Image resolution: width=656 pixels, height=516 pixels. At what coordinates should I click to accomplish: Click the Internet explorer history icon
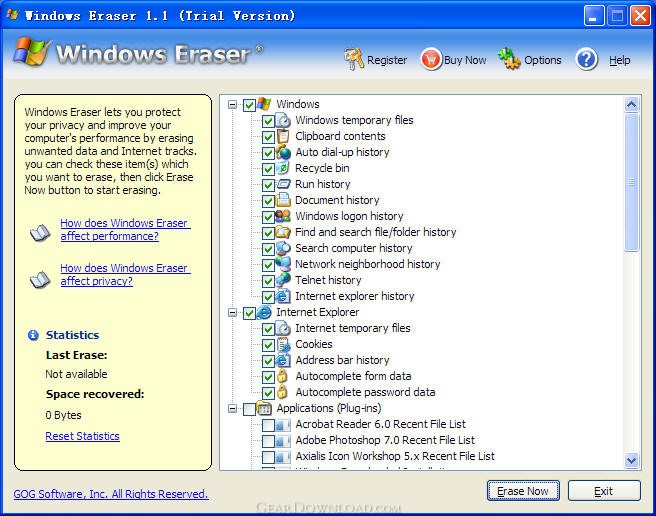pyautogui.click(x=283, y=296)
